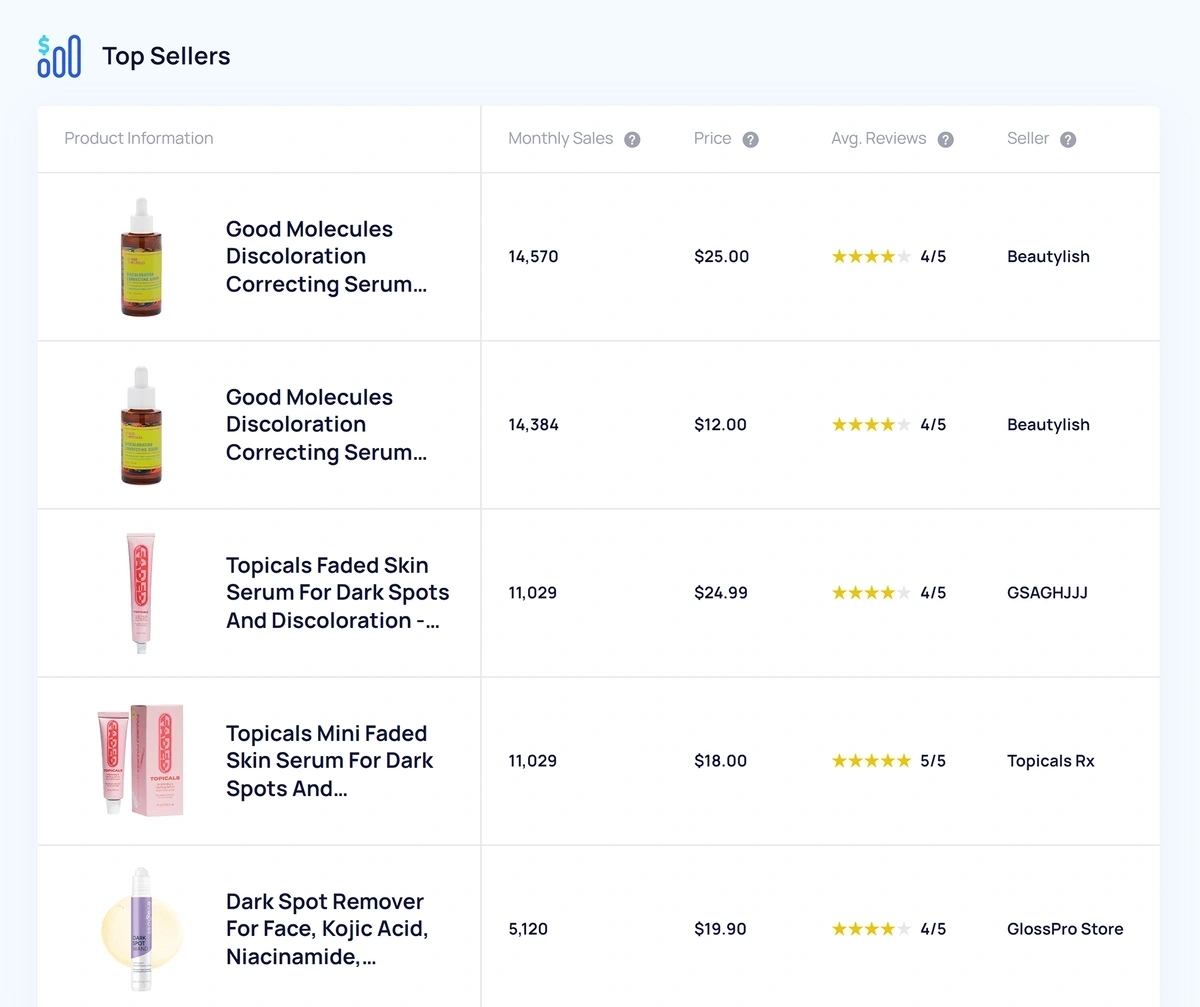Screen dimensions: 1200x1007
Task: Open the $25.00 Good Molecules serum thumbnail
Action: (141, 257)
